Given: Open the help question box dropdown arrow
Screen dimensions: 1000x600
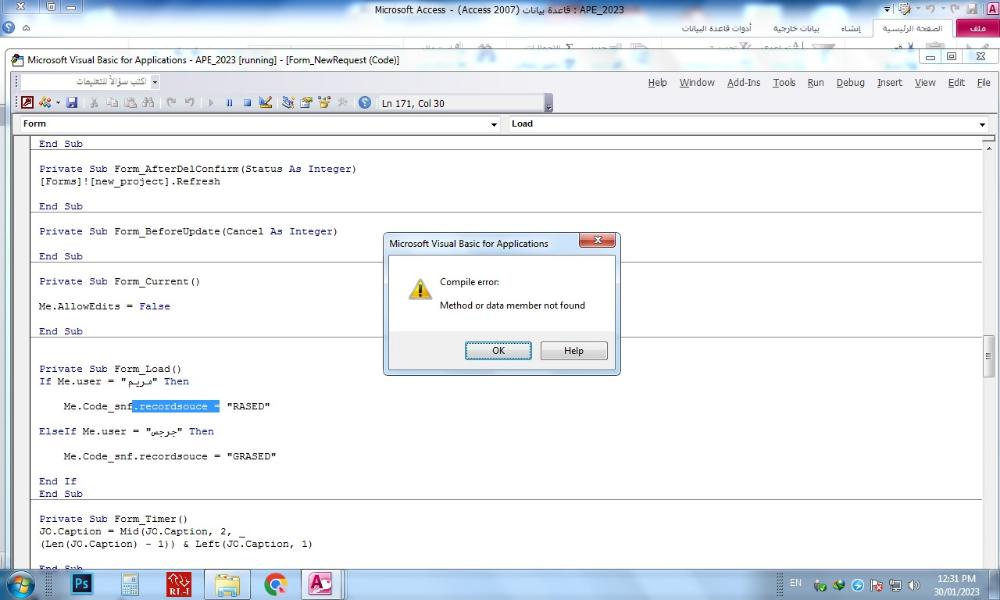Looking at the screenshot, I should (154, 82).
